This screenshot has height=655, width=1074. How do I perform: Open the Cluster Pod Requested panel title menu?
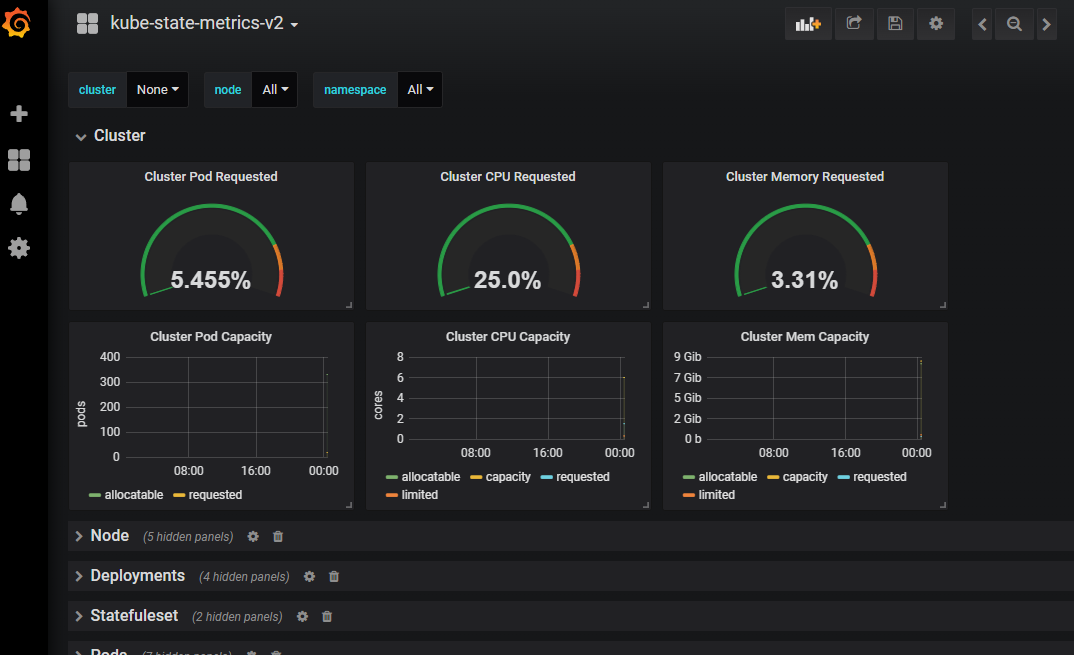point(211,177)
